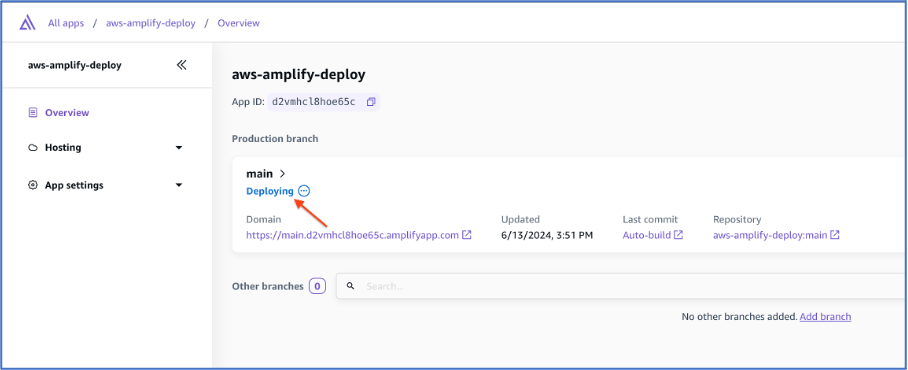This screenshot has width=908, height=370.
Task: Click the Overview document icon in sidebar
Action: pos(33,112)
